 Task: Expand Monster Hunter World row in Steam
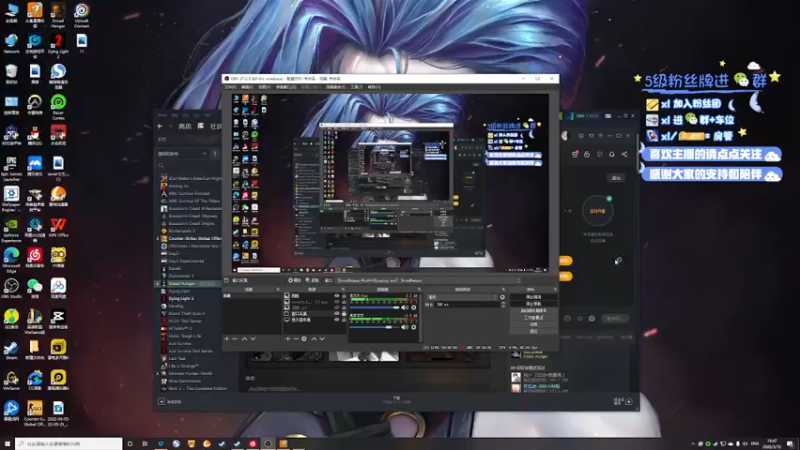click(x=158, y=373)
